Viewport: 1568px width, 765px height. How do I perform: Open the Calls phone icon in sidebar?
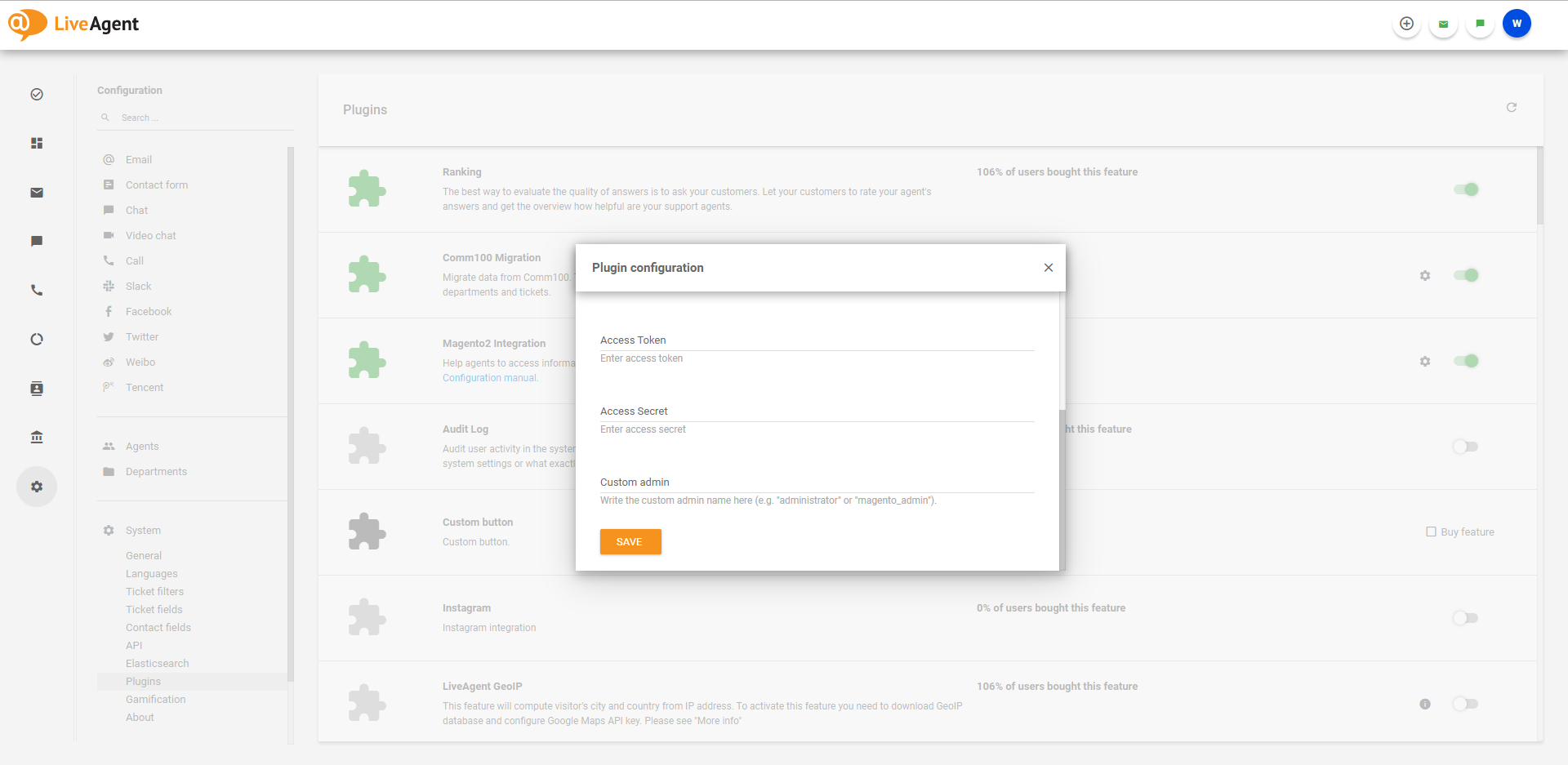click(x=37, y=290)
